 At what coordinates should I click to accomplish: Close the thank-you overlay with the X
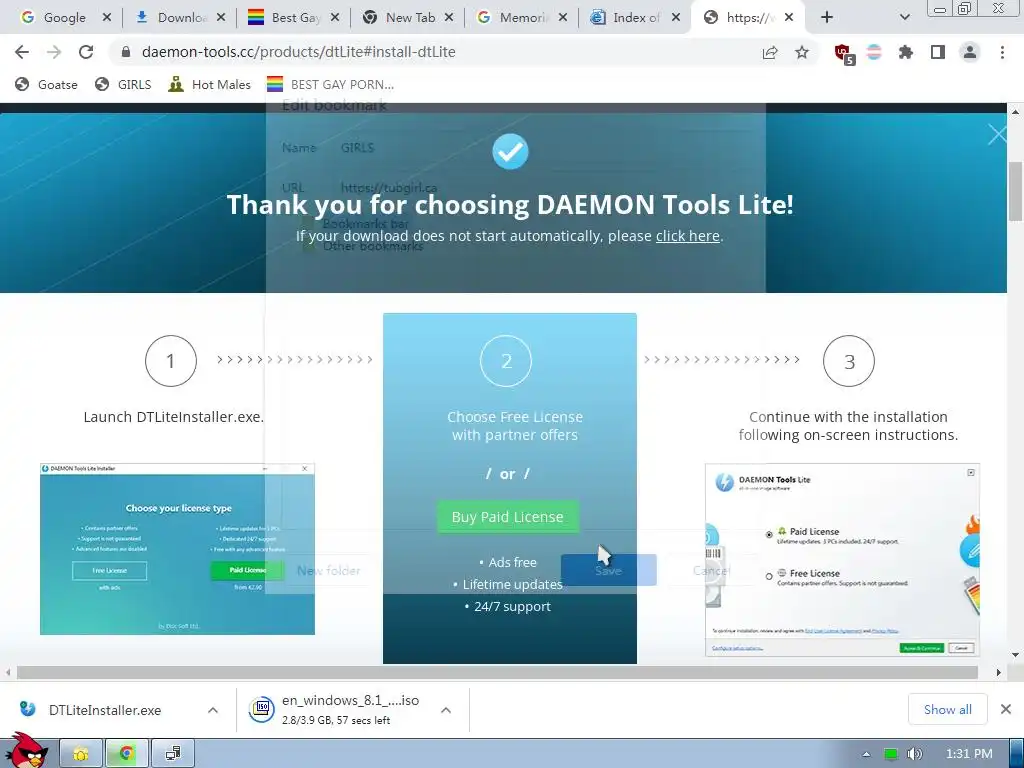(997, 135)
